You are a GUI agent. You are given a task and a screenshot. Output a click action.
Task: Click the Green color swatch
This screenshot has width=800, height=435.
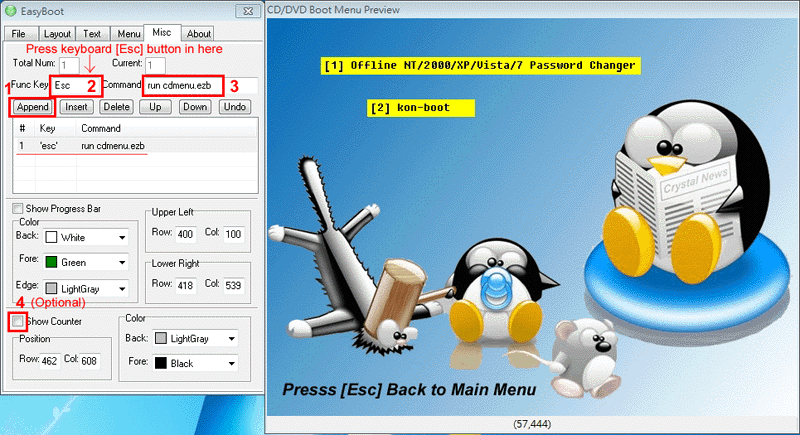pyautogui.click(x=51, y=262)
